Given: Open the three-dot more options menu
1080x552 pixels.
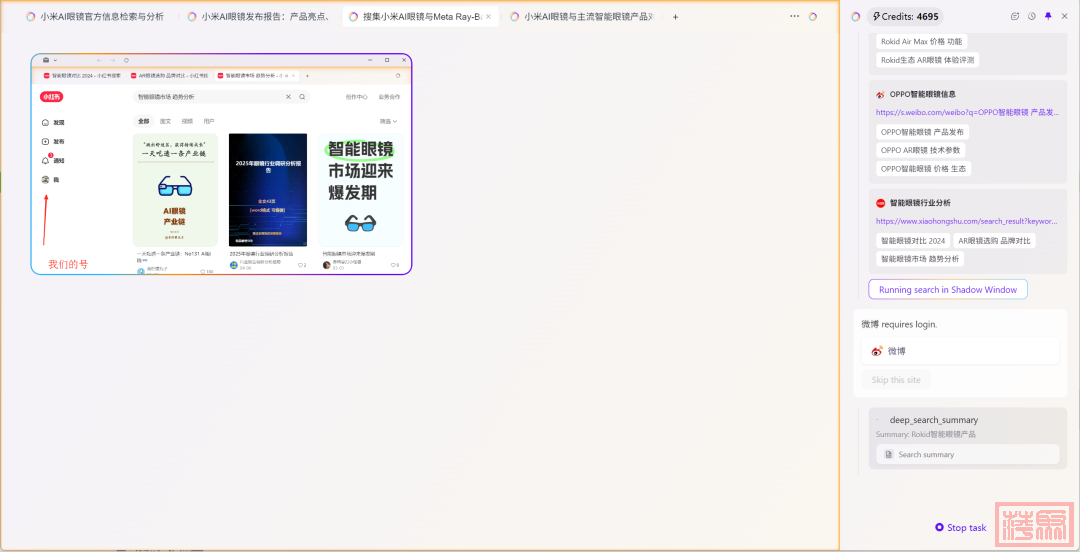Looking at the screenshot, I should point(795,16).
